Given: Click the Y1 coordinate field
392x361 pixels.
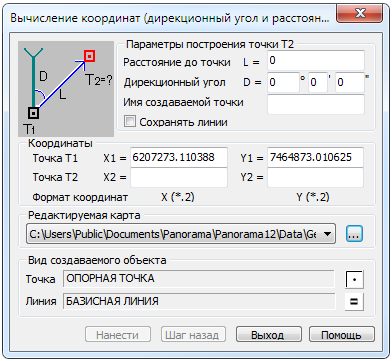Looking at the screenshot, I should (x=315, y=157).
